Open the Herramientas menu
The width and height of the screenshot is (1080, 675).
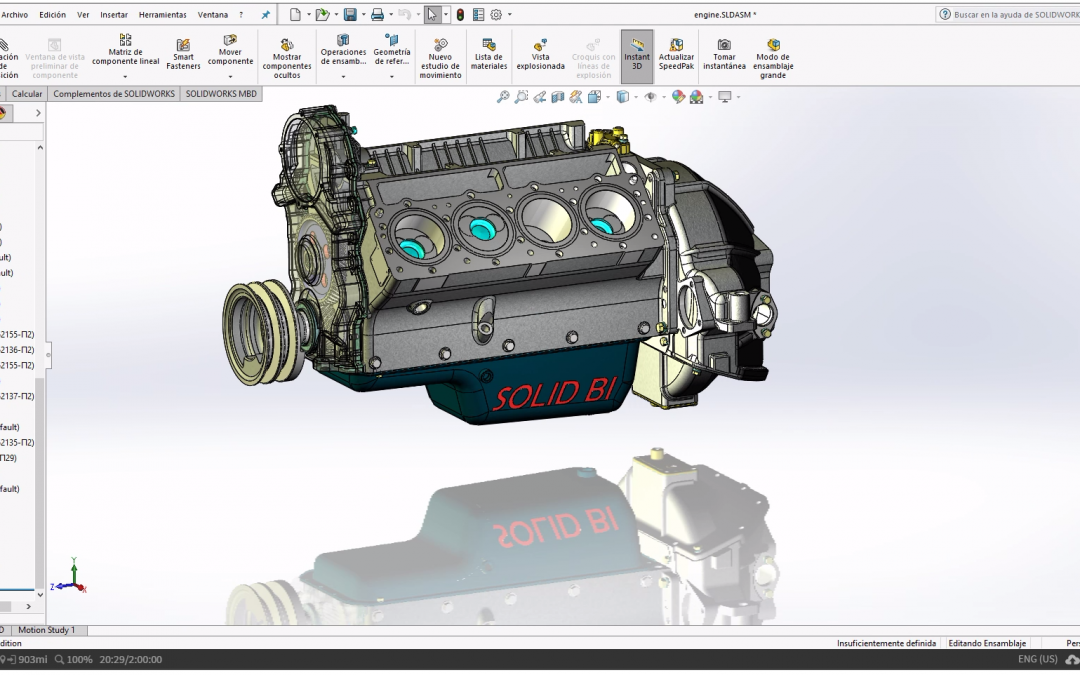[x=163, y=14]
